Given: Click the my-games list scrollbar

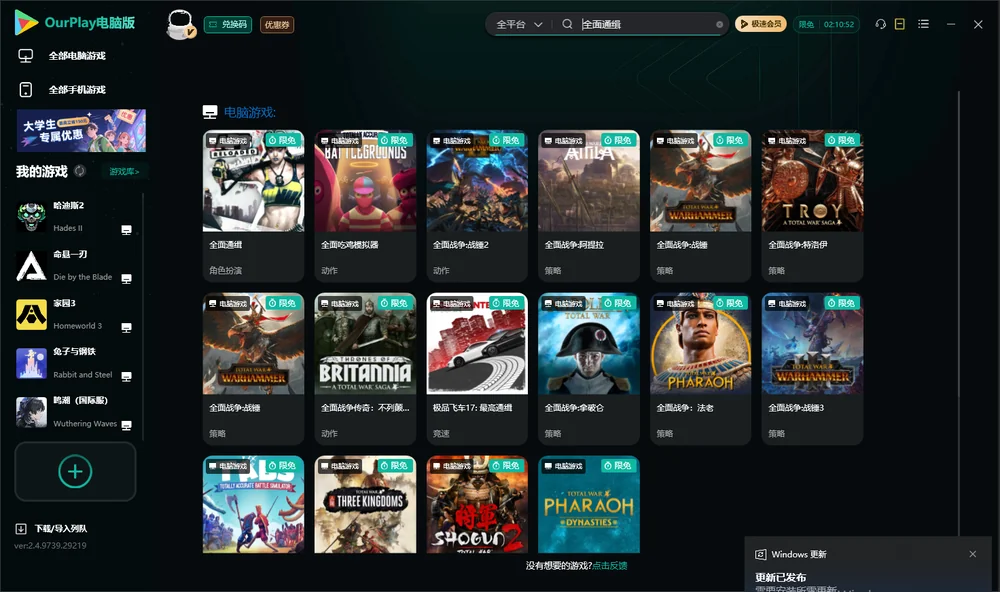Looking at the screenshot, I should (142, 316).
